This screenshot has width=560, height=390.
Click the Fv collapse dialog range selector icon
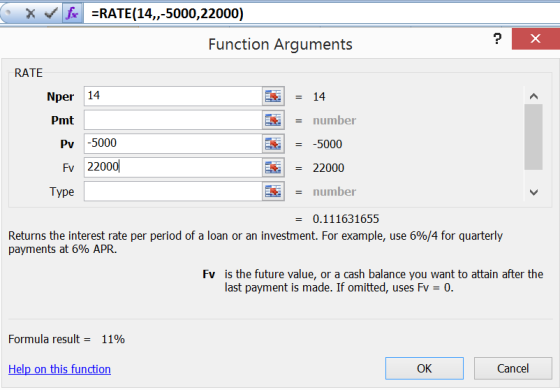tap(273, 168)
